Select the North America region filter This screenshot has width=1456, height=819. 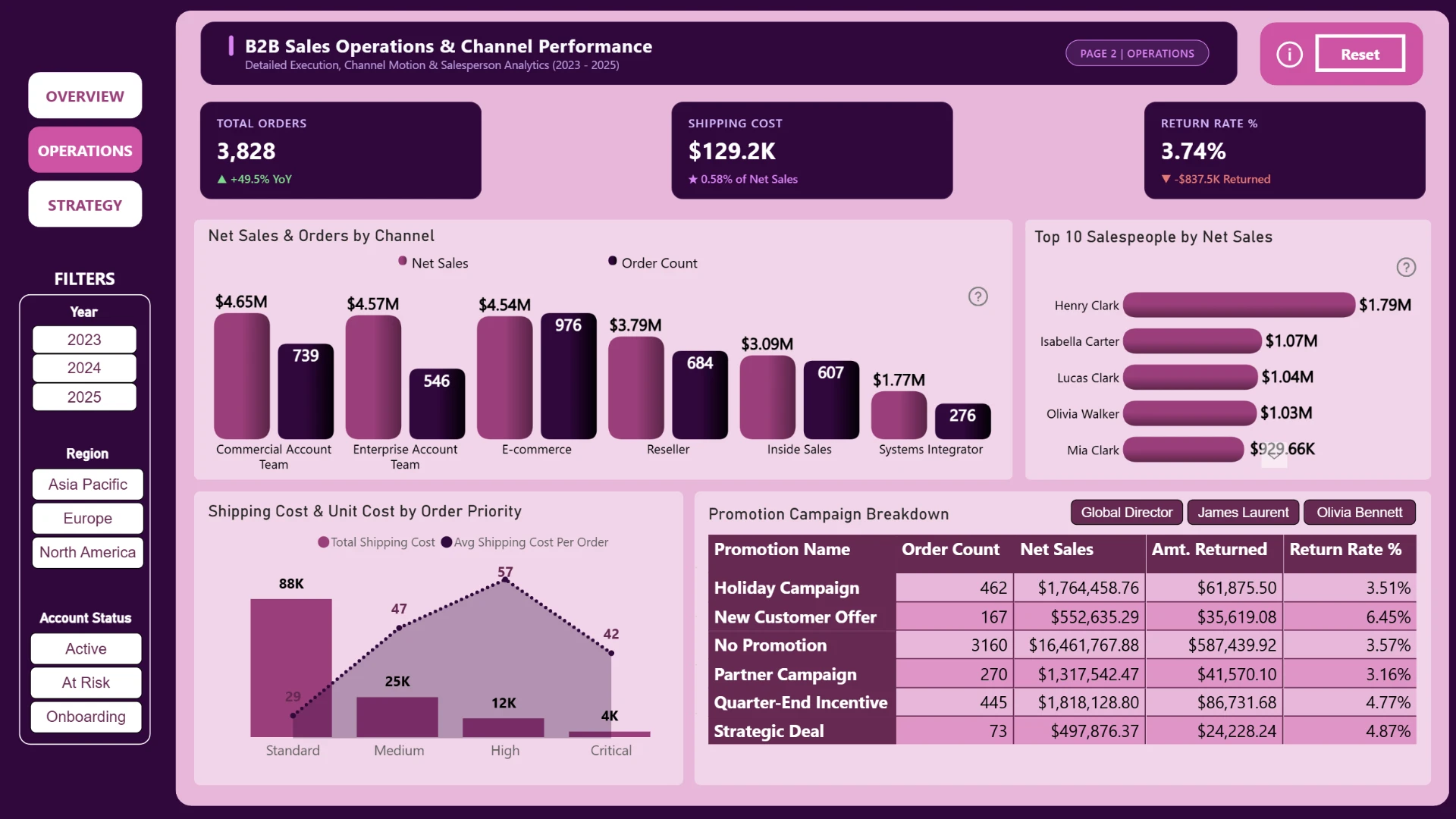pyautogui.click(x=88, y=553)
